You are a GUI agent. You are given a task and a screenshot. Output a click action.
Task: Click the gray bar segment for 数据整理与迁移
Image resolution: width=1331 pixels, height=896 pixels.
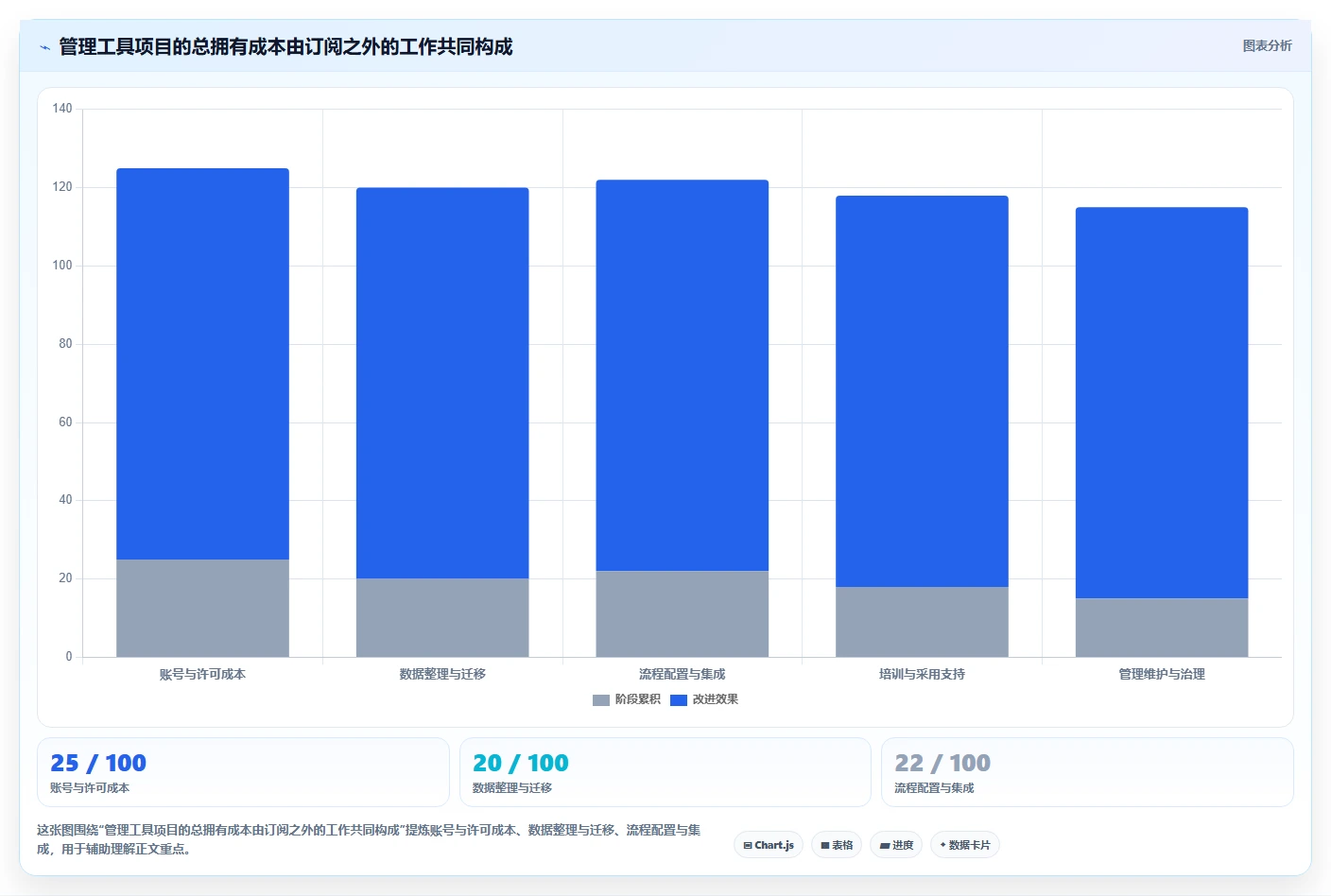(442, 617)
